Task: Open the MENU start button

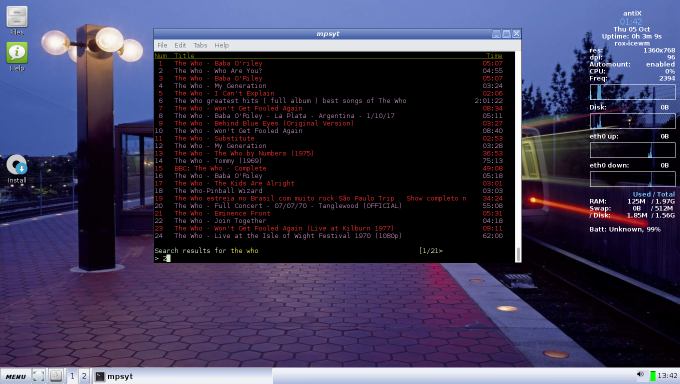Action: (16, 376)
